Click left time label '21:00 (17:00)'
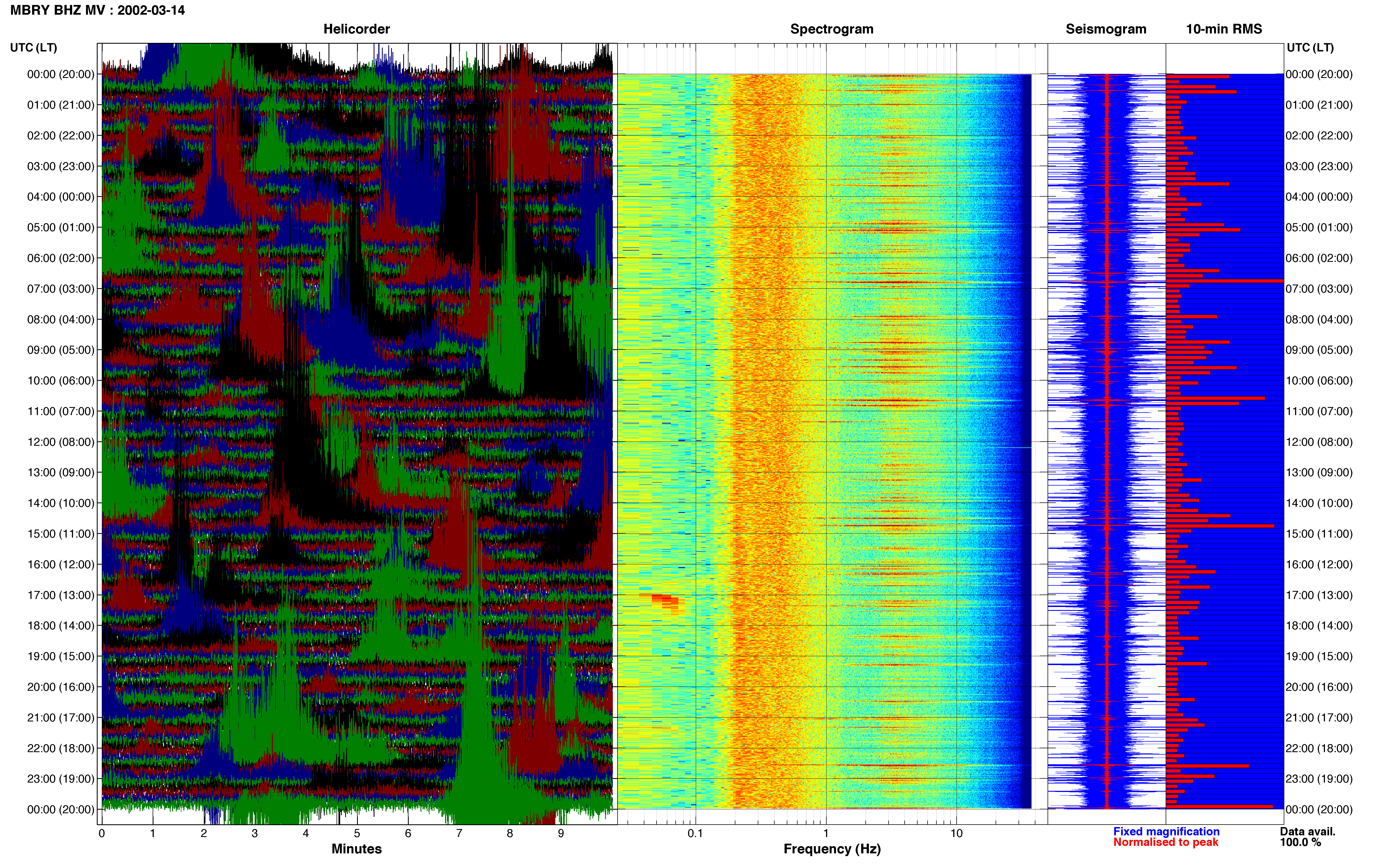 (x=61, y=718)
